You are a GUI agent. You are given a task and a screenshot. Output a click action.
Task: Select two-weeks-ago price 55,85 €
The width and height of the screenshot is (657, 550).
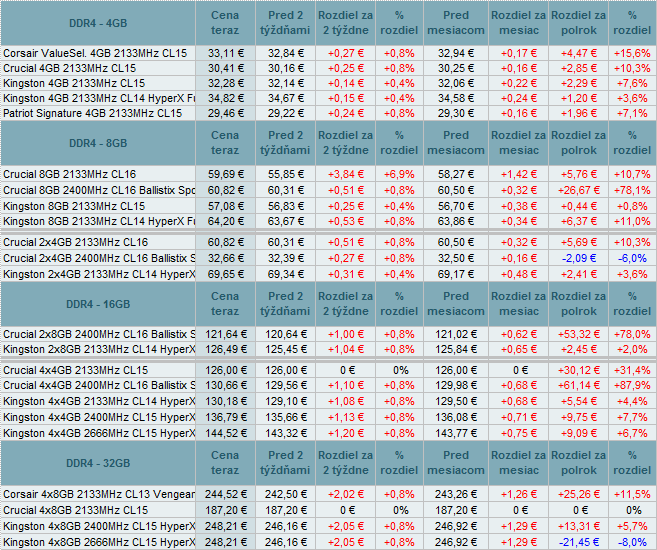(286, 174)
